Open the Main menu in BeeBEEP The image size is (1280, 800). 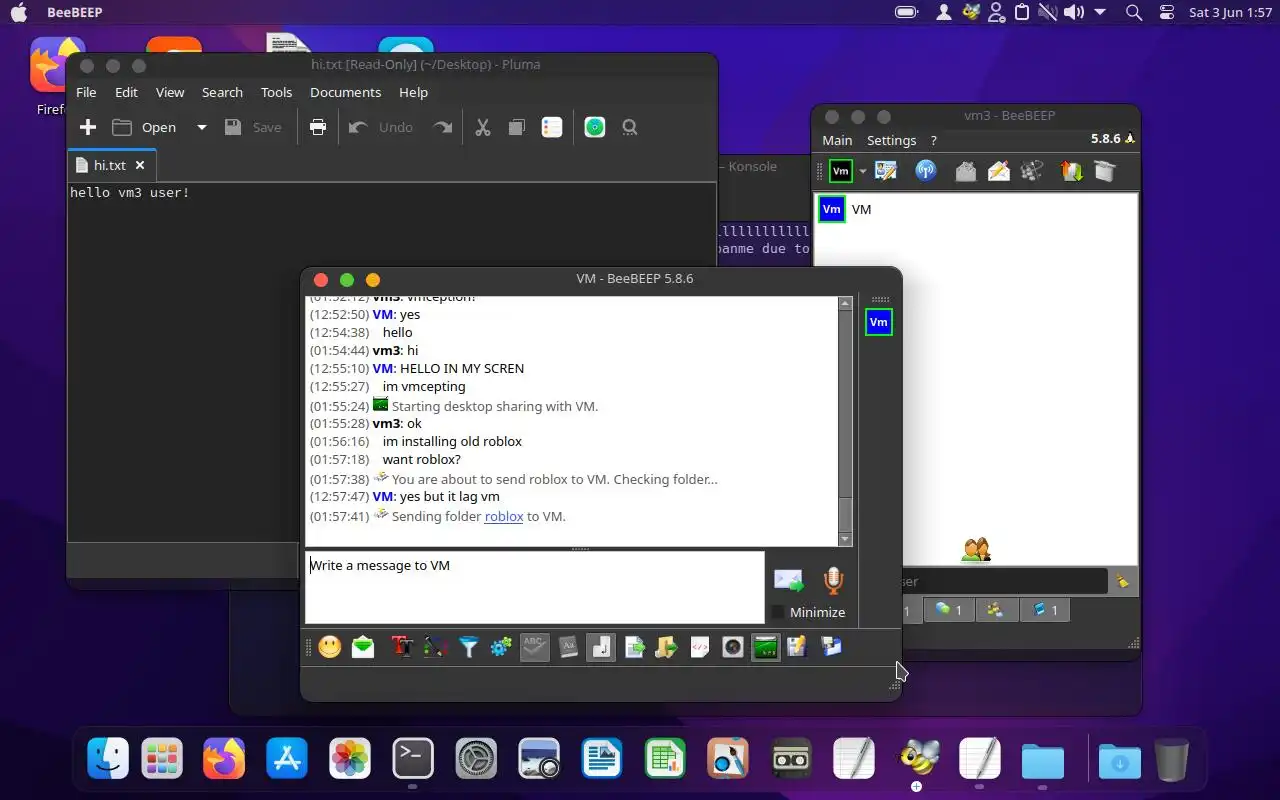click(837, 140)
